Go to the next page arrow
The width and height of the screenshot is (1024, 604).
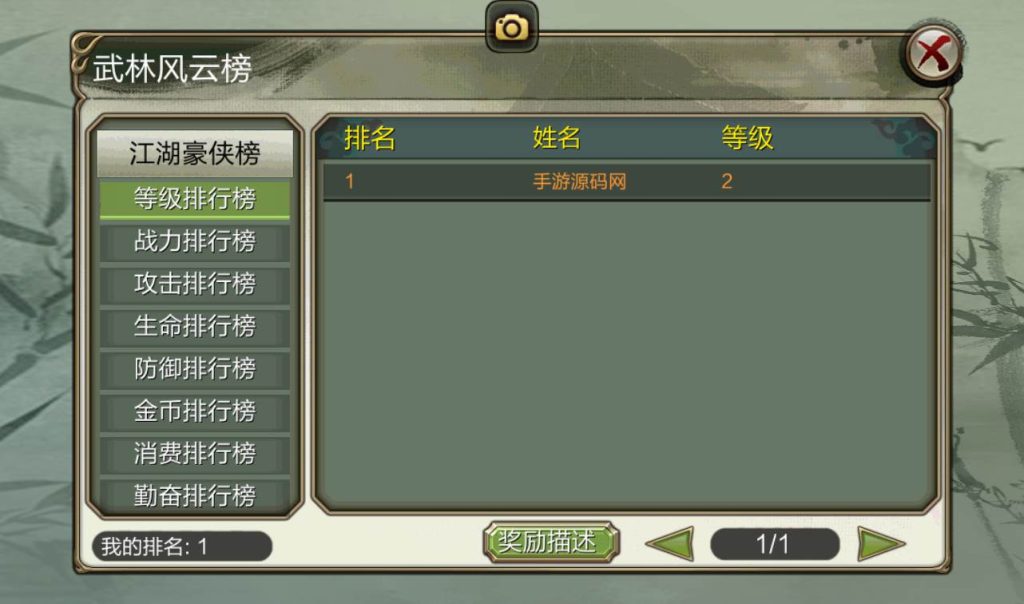(x=880, y=543)
